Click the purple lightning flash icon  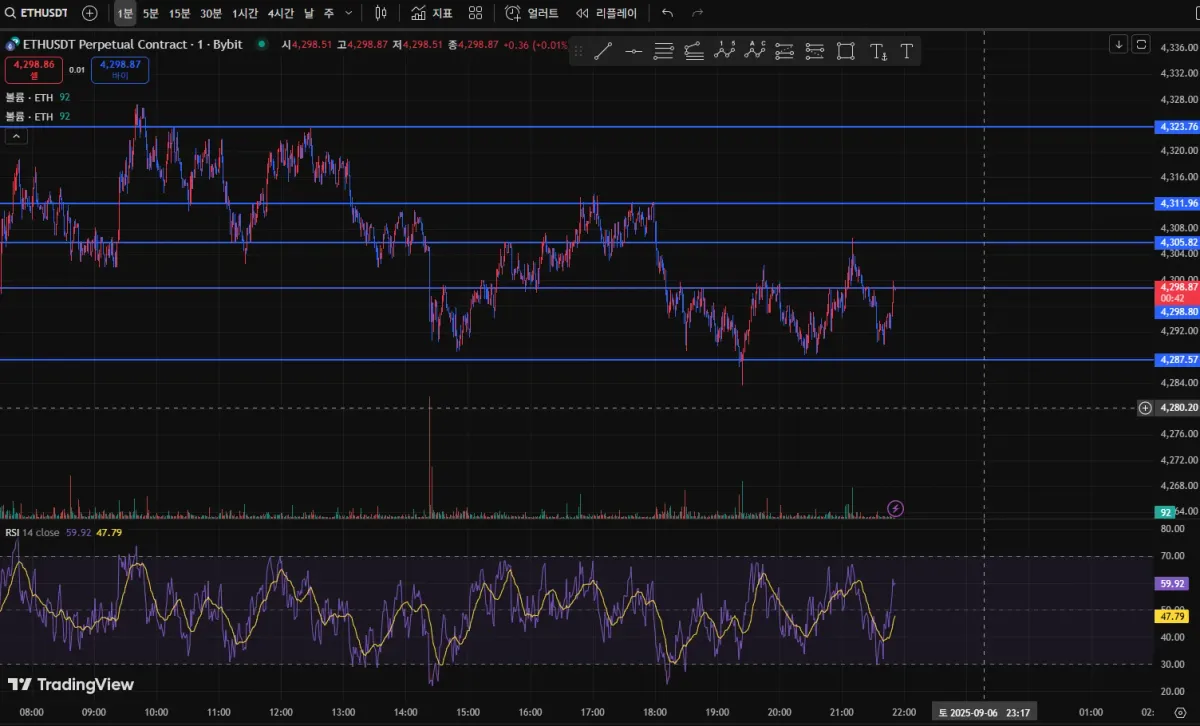896,508
